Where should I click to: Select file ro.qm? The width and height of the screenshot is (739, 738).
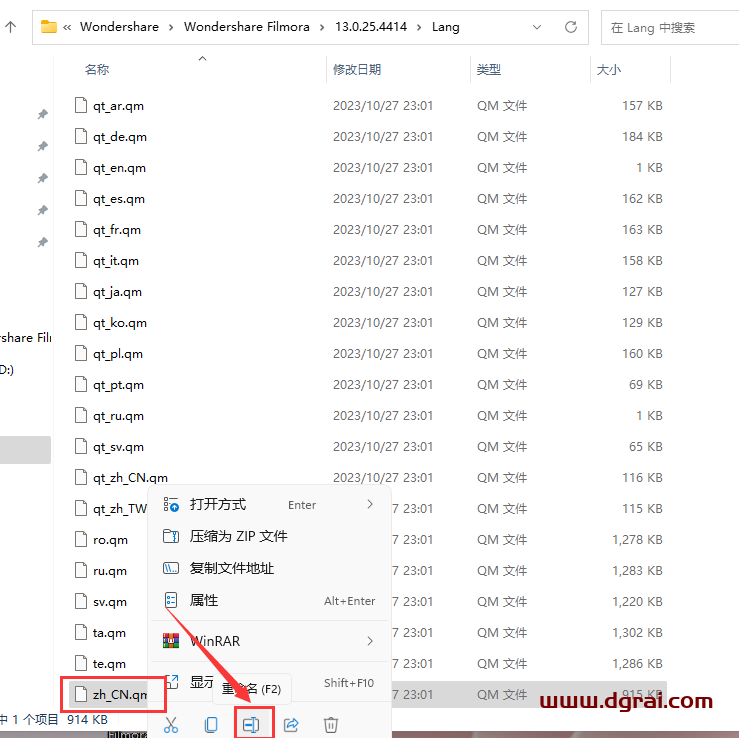pos(110,540)
